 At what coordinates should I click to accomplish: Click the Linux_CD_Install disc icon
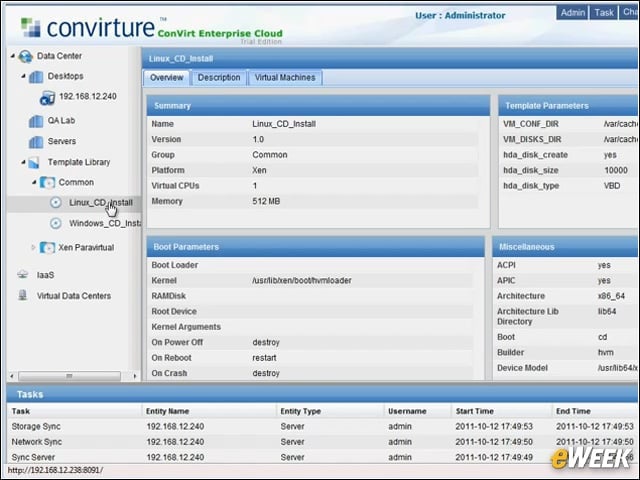[56, 202]
